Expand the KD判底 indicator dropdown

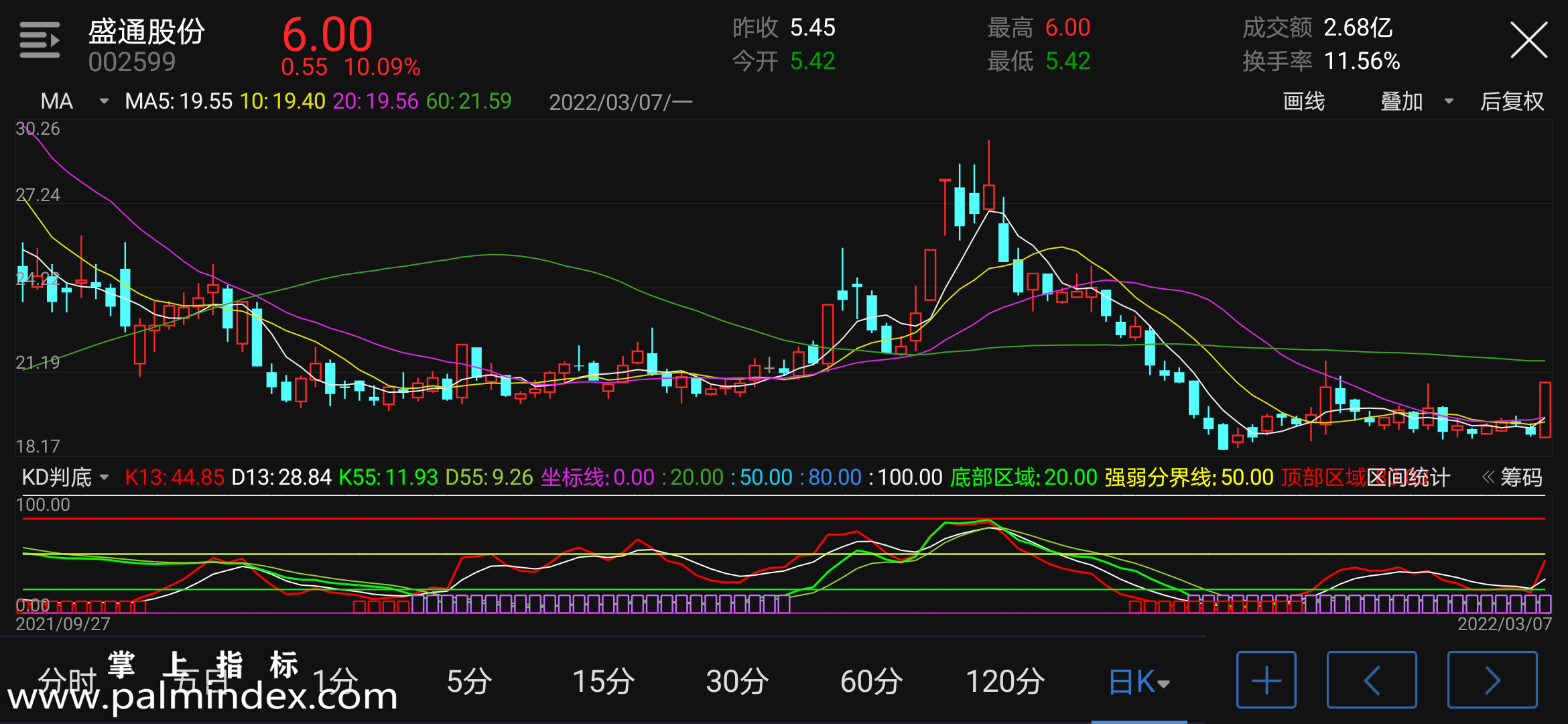tap(65, 477)
